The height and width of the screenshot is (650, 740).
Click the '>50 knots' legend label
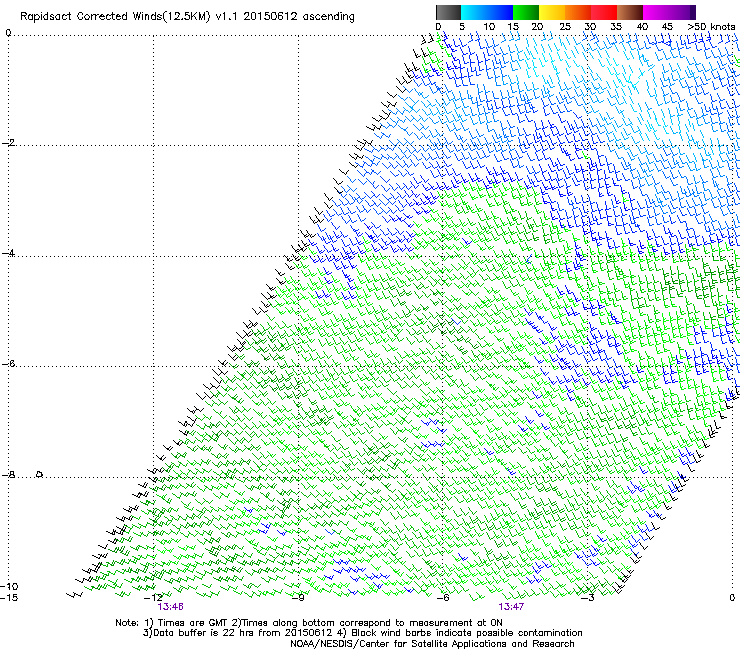coord(711,27)
